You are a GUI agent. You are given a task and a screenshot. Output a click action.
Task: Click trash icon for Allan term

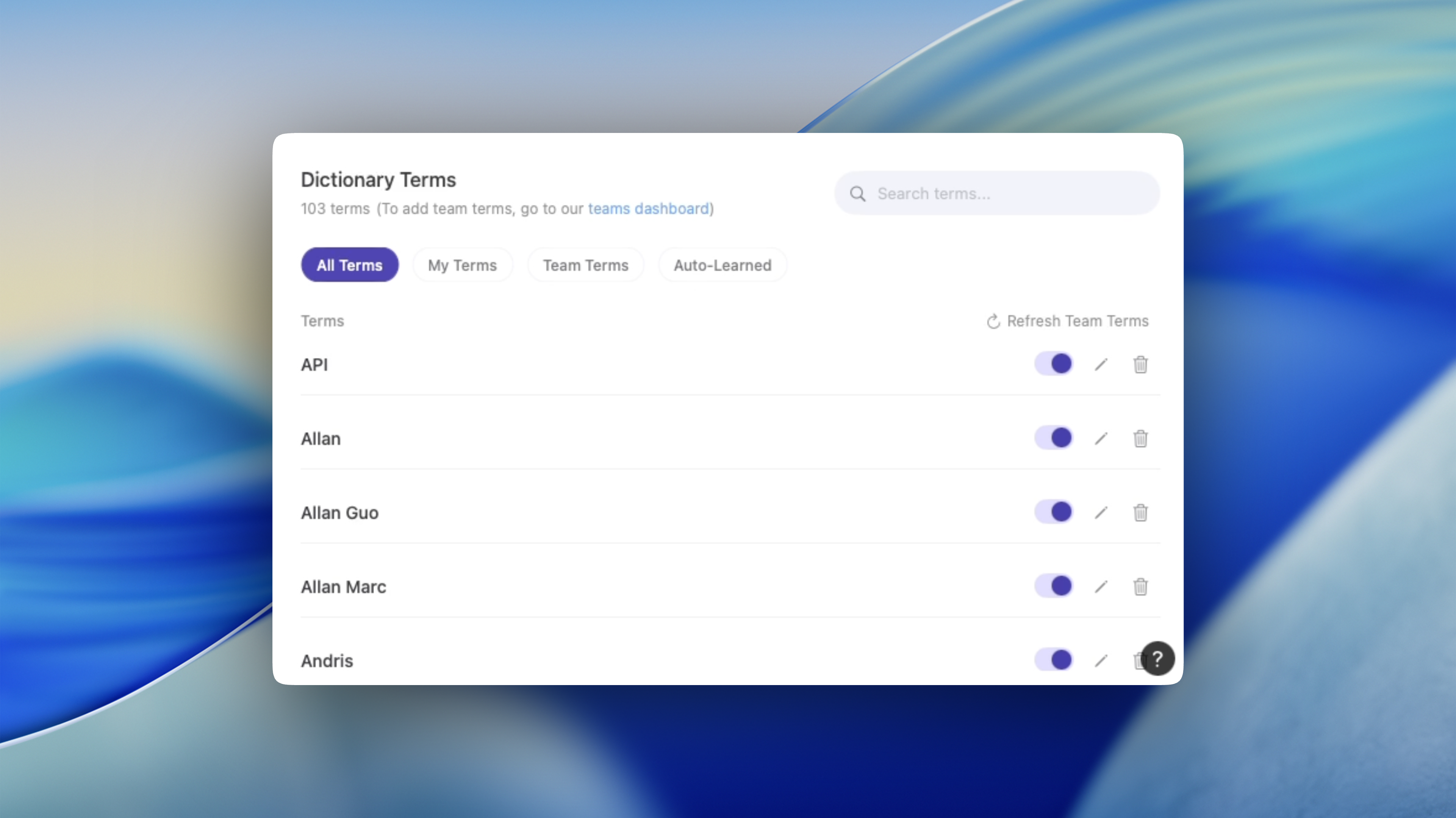pyautogui.click(x=1140, y=439)
